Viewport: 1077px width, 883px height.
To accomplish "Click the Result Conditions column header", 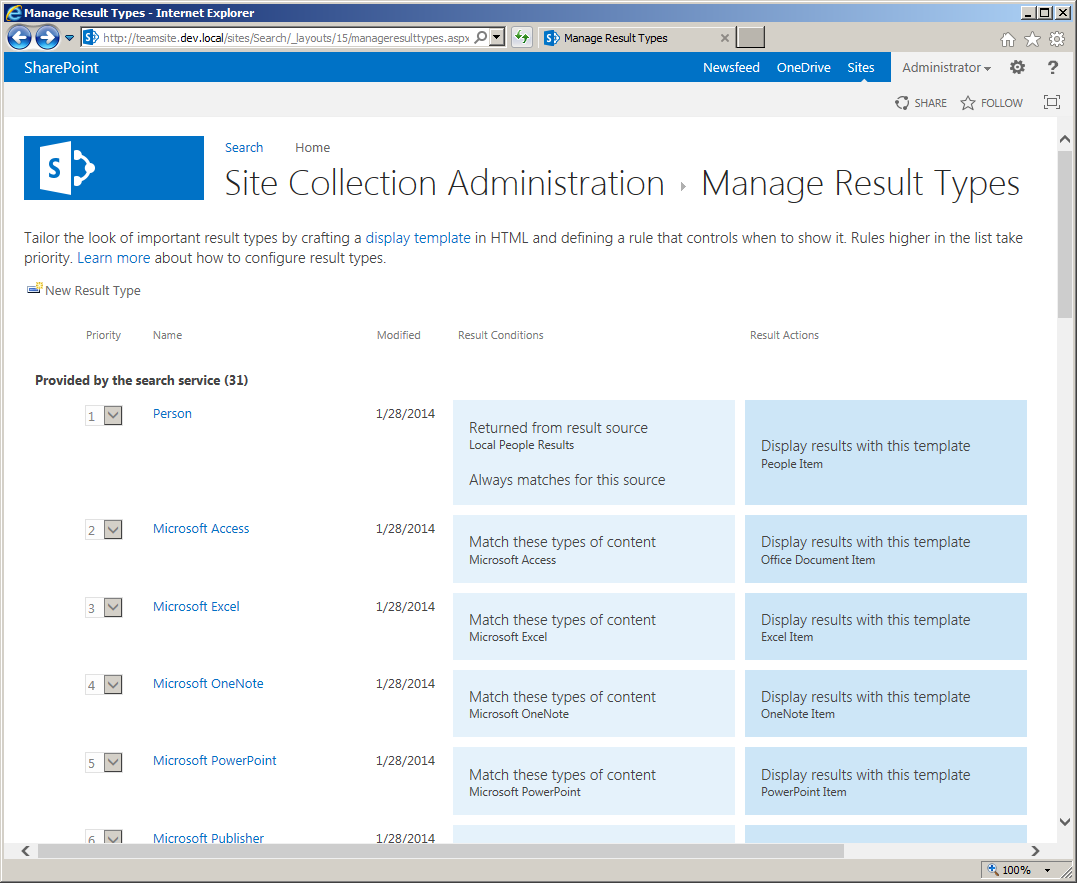I will point(501,335).
